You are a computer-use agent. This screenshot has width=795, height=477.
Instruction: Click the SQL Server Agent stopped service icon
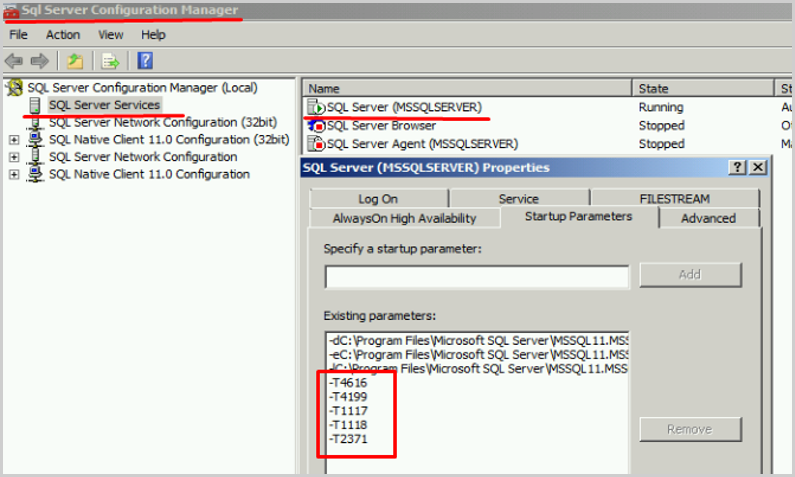click(316, 143)
